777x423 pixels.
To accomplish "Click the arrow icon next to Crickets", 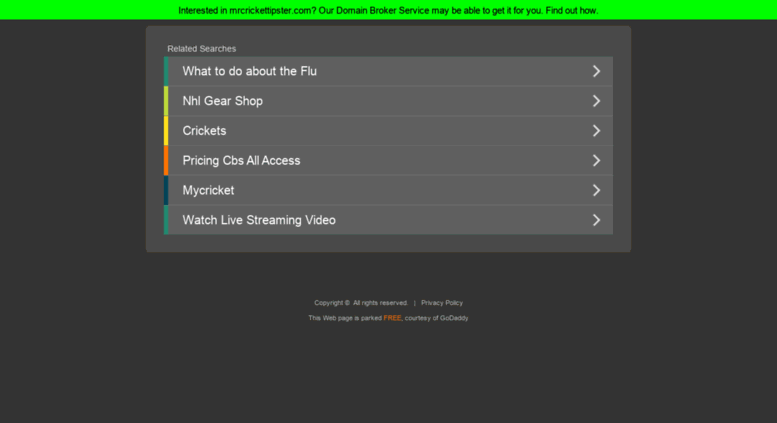I will (x=597, y=131).
